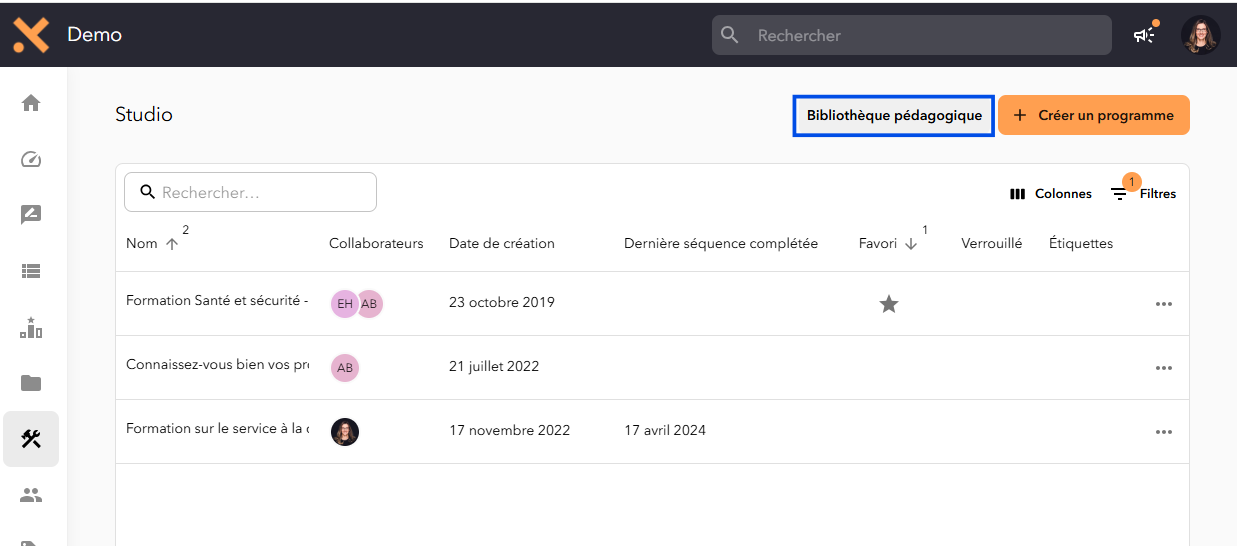Open announcements megaphone icon
Screen dimensions: 1237x546
(x=1144, y=35)
